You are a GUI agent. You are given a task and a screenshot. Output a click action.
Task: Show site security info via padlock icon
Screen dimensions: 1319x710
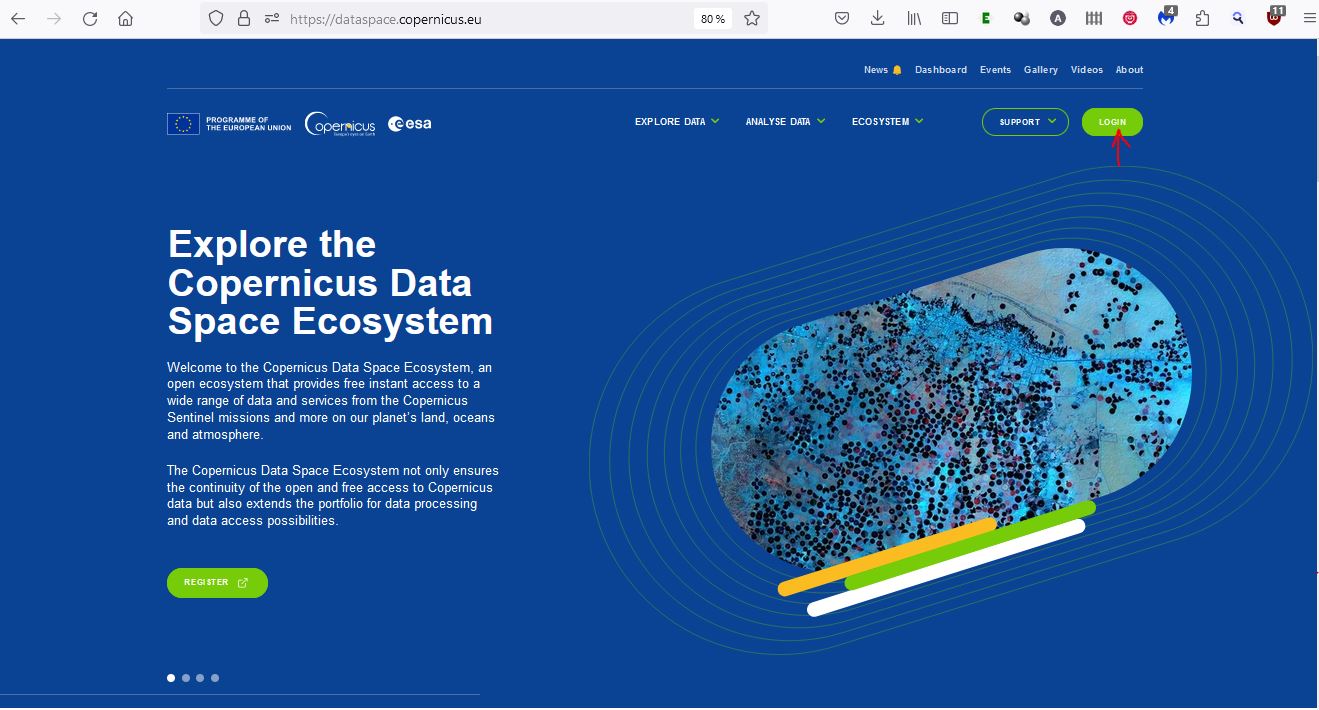243,19
